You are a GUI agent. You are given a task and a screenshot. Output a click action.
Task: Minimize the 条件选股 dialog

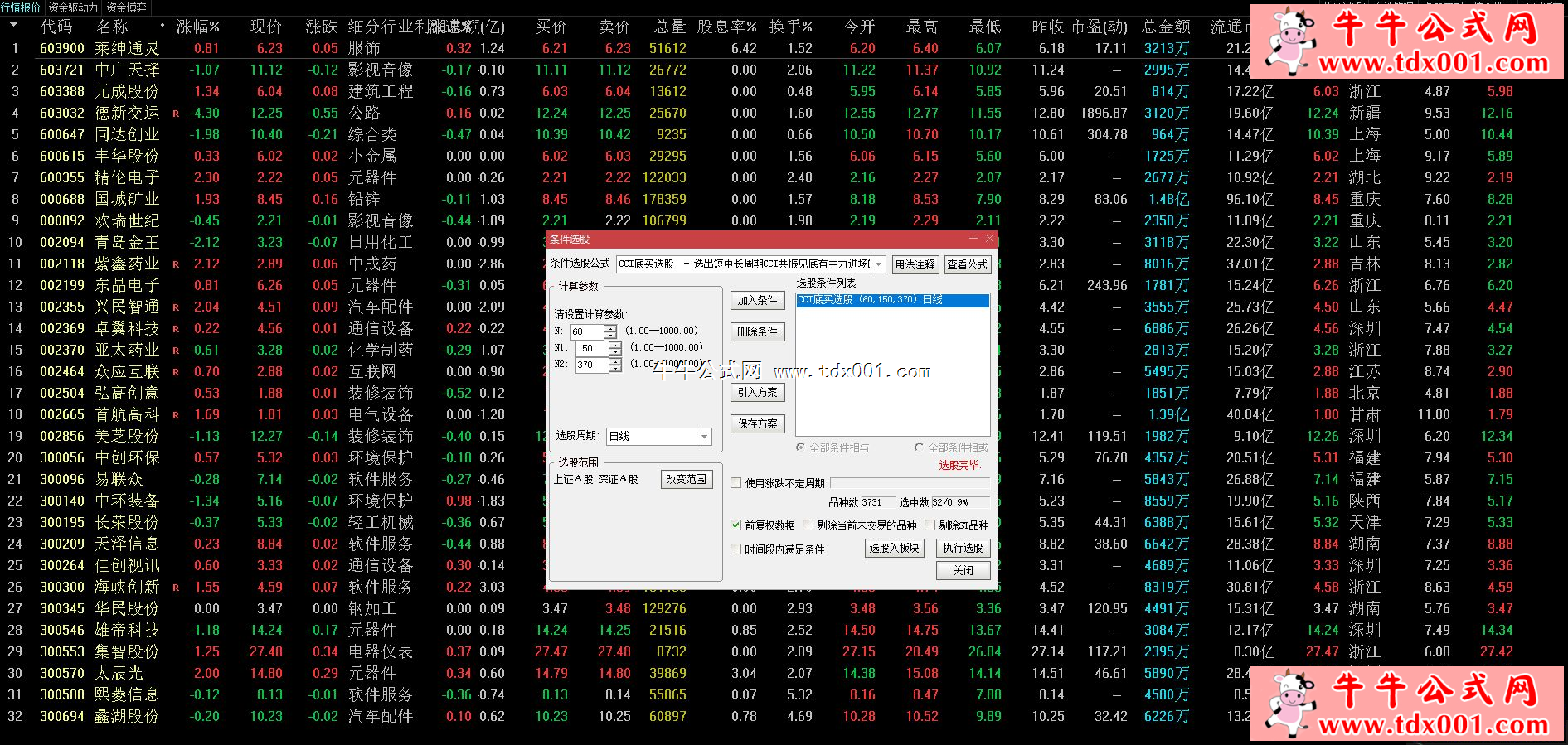pos(975,238)
